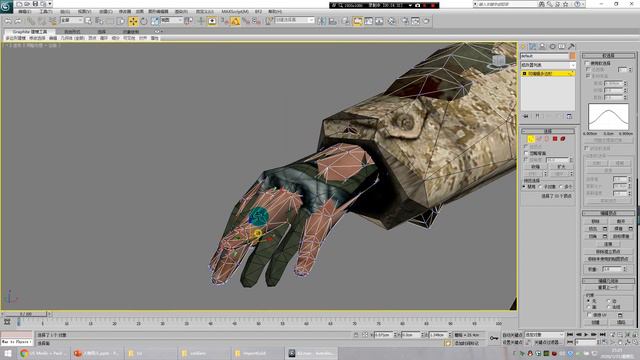Select the Face constraint radio button
This screenshot has width=640, height=360.
[x=589, y=307]
